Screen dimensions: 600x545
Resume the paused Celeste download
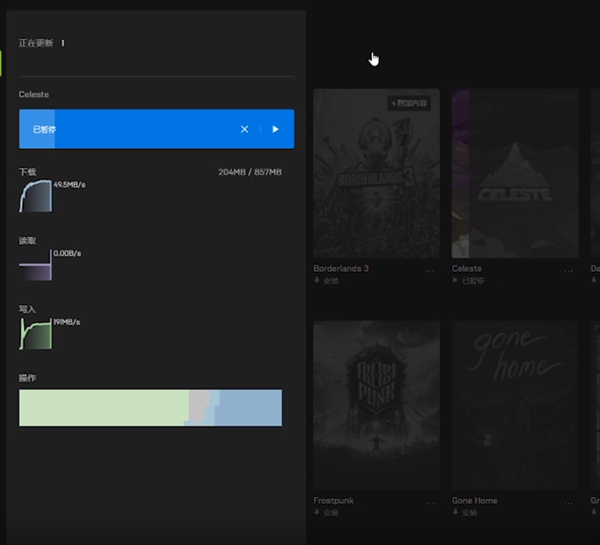tap(275, 129)
